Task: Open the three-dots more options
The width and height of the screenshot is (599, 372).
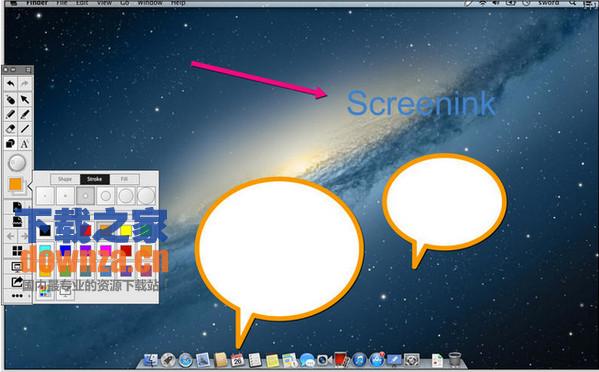Action: coord(17,296)
